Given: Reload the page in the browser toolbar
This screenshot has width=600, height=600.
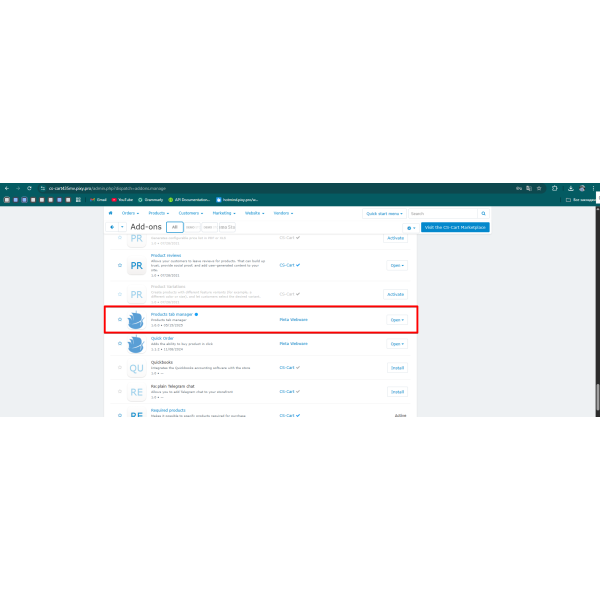Looking at the screenshot, I should [x=29, y=188].
